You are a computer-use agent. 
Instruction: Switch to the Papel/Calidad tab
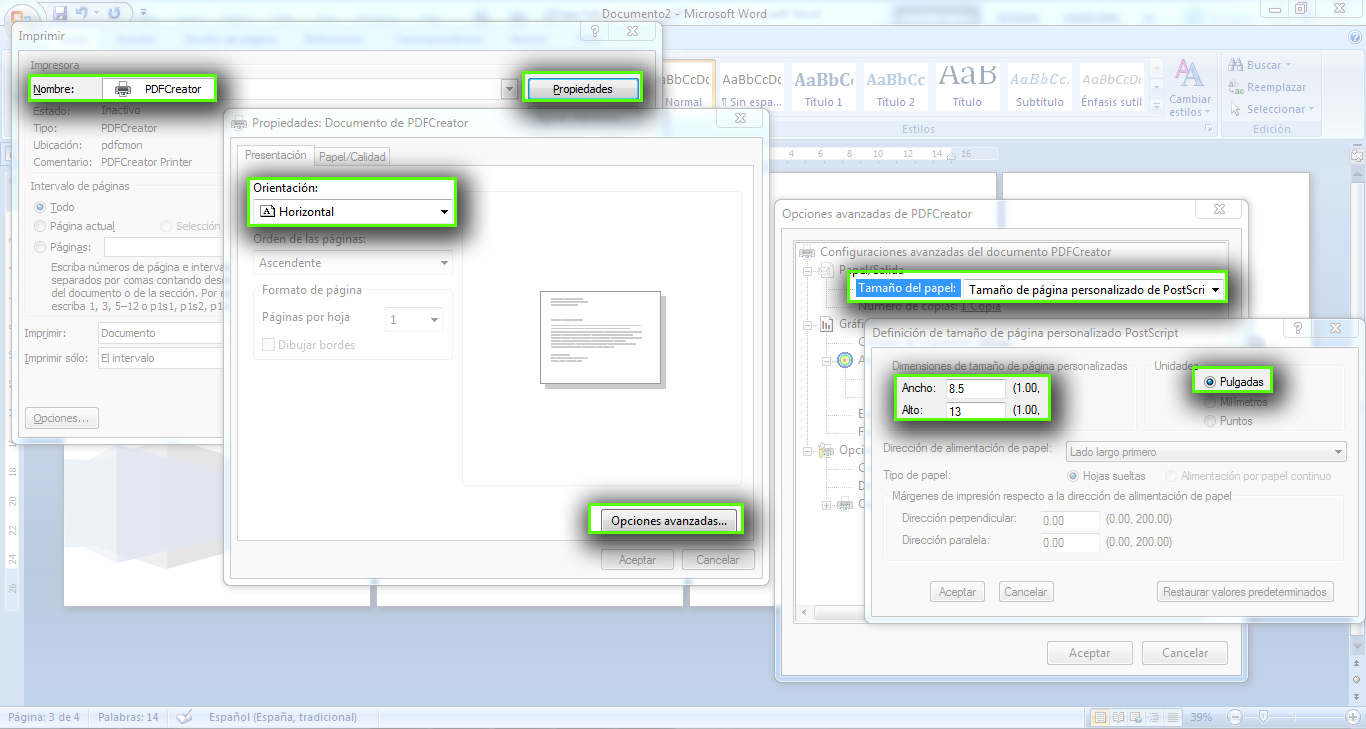(x=352, y=156)
